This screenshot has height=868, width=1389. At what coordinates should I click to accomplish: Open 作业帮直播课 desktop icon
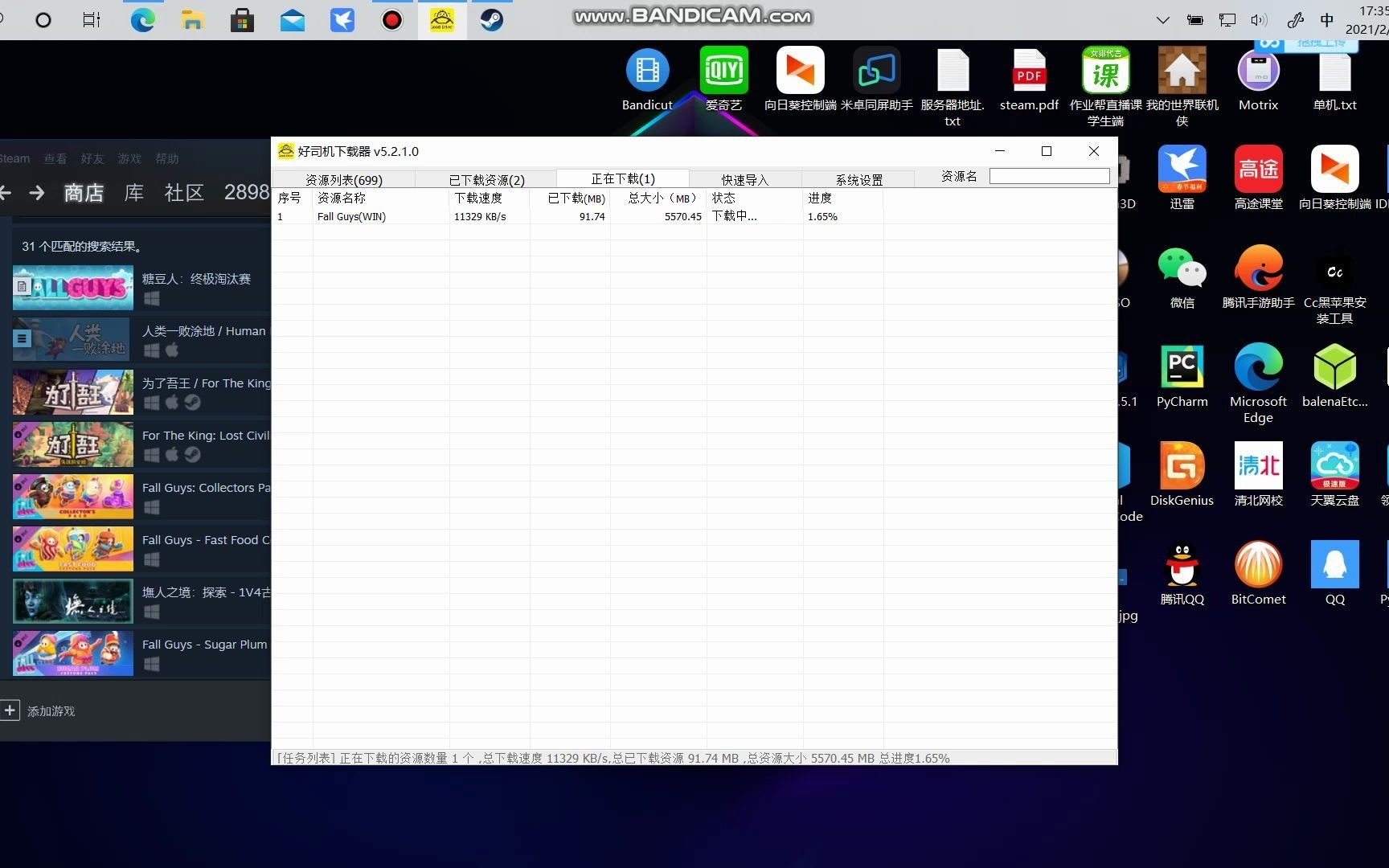(x=1105, y=87)
